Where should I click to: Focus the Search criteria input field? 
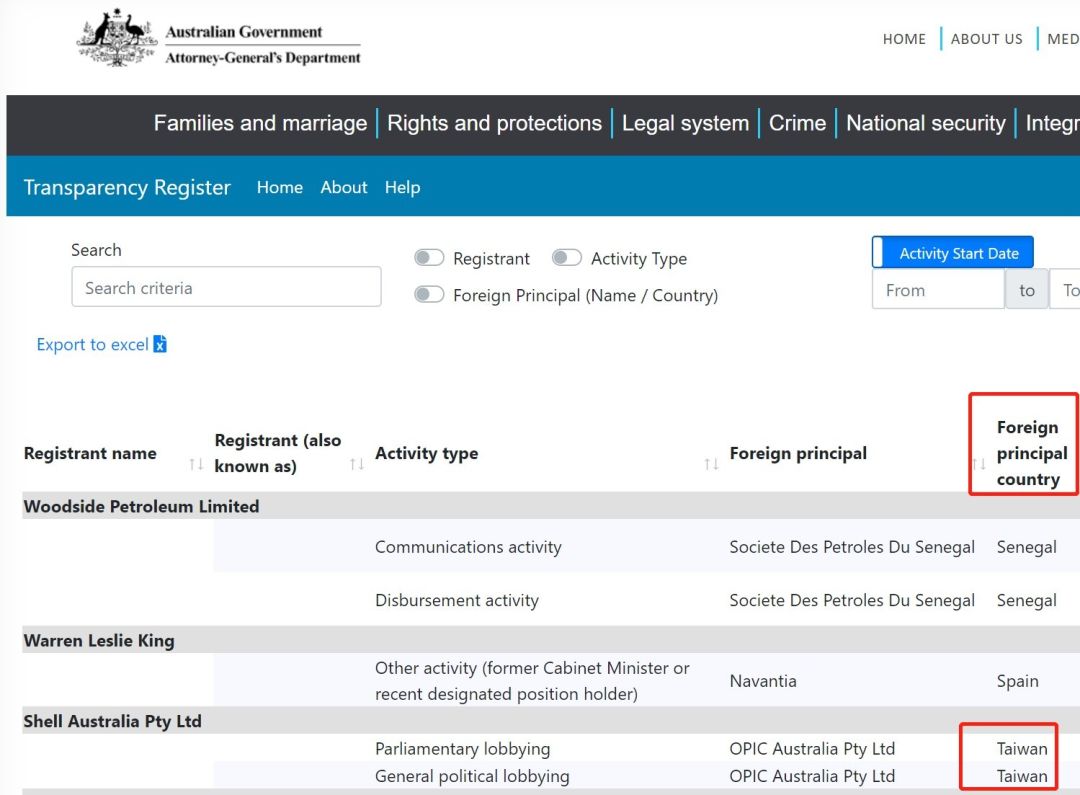pyautogui.click(x=226, y=287)
